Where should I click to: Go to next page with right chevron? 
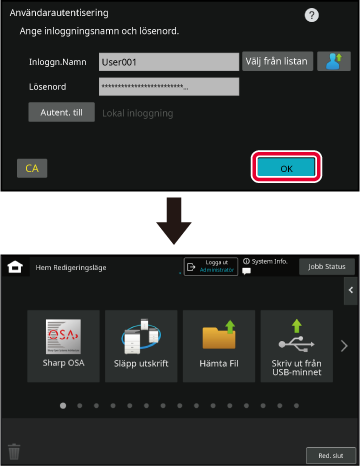point(344,346)
